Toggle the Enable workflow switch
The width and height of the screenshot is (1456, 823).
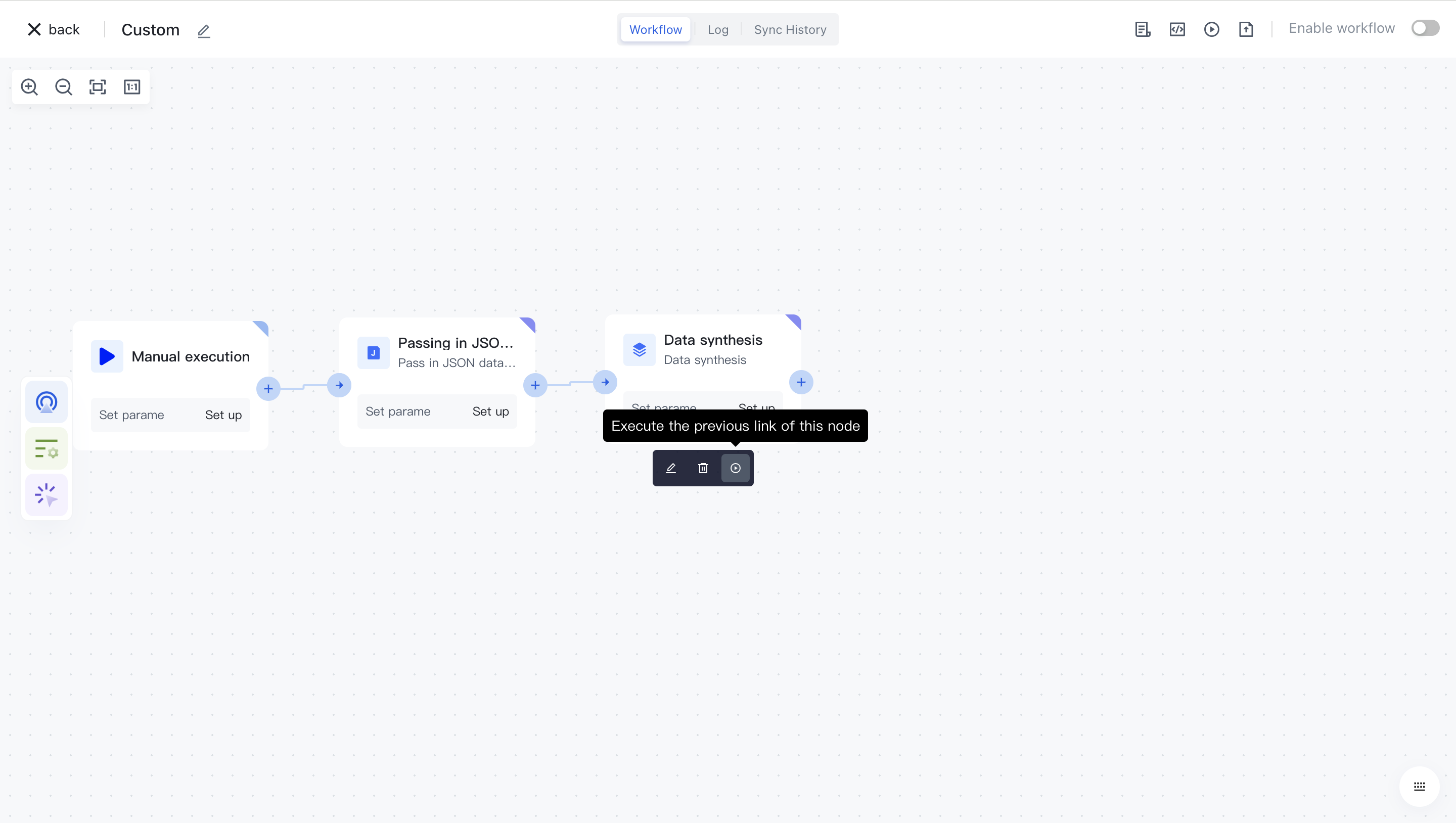click(1425, 28)
